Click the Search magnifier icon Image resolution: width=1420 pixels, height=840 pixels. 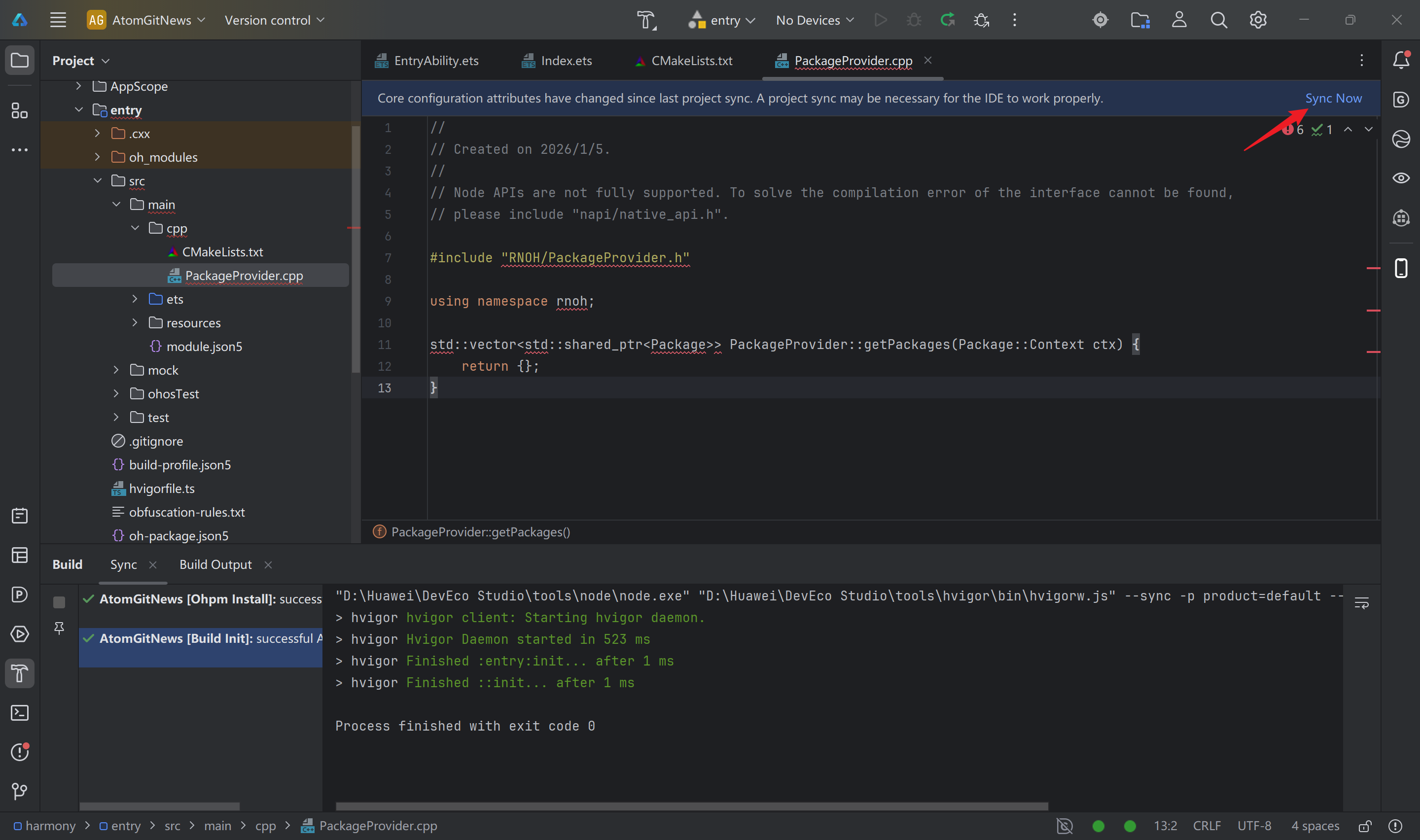click(x=1218, y=20)
